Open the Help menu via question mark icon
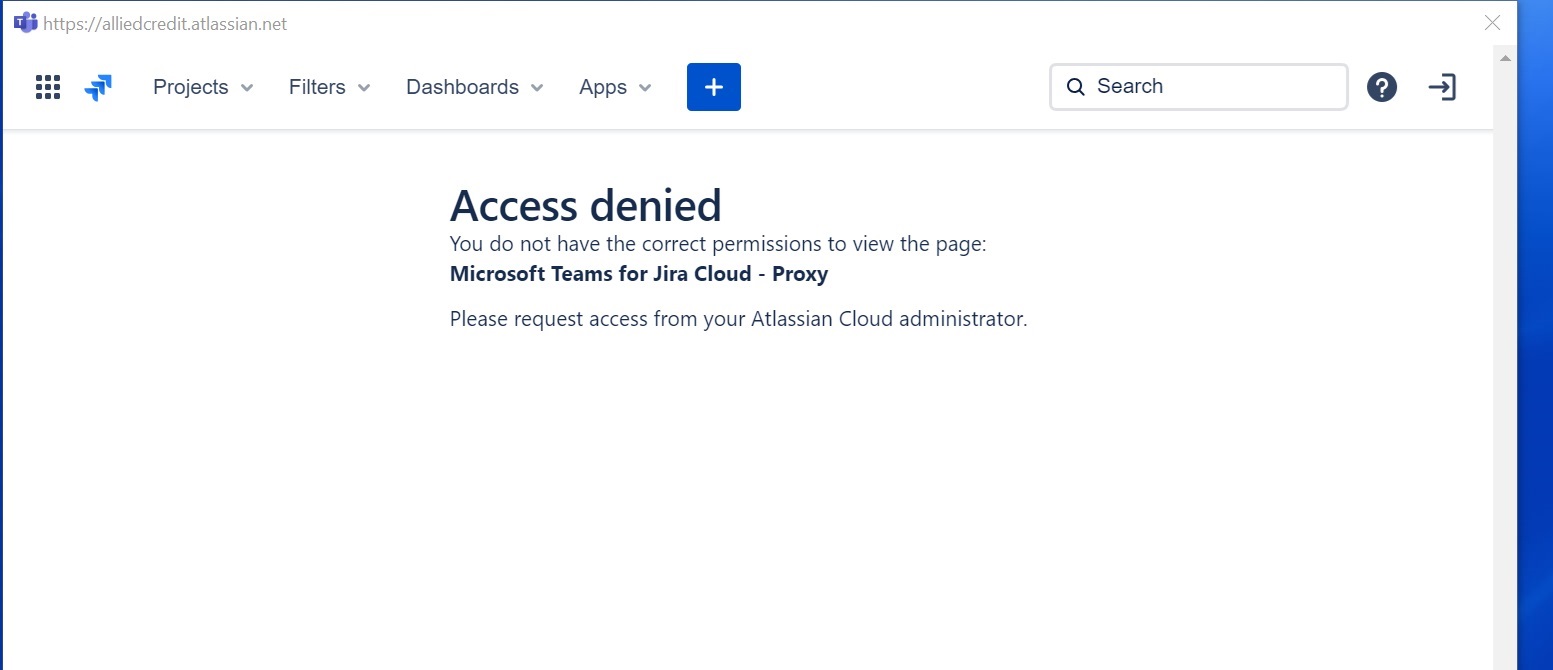Screen dimensions: 1553x670 coord(1382,87)
